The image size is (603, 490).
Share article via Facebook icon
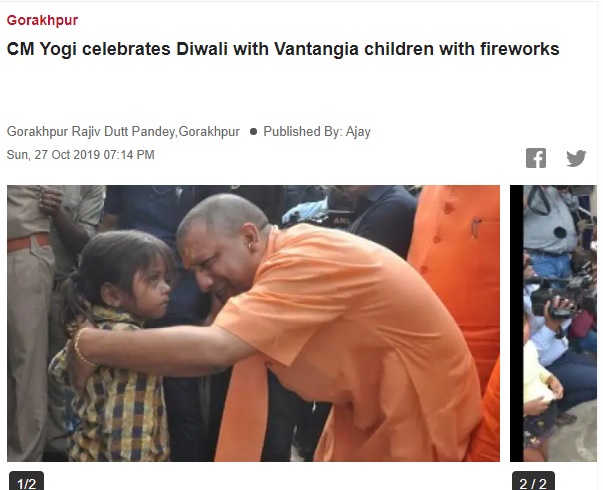pyautogui.click(x=536, y=158)
